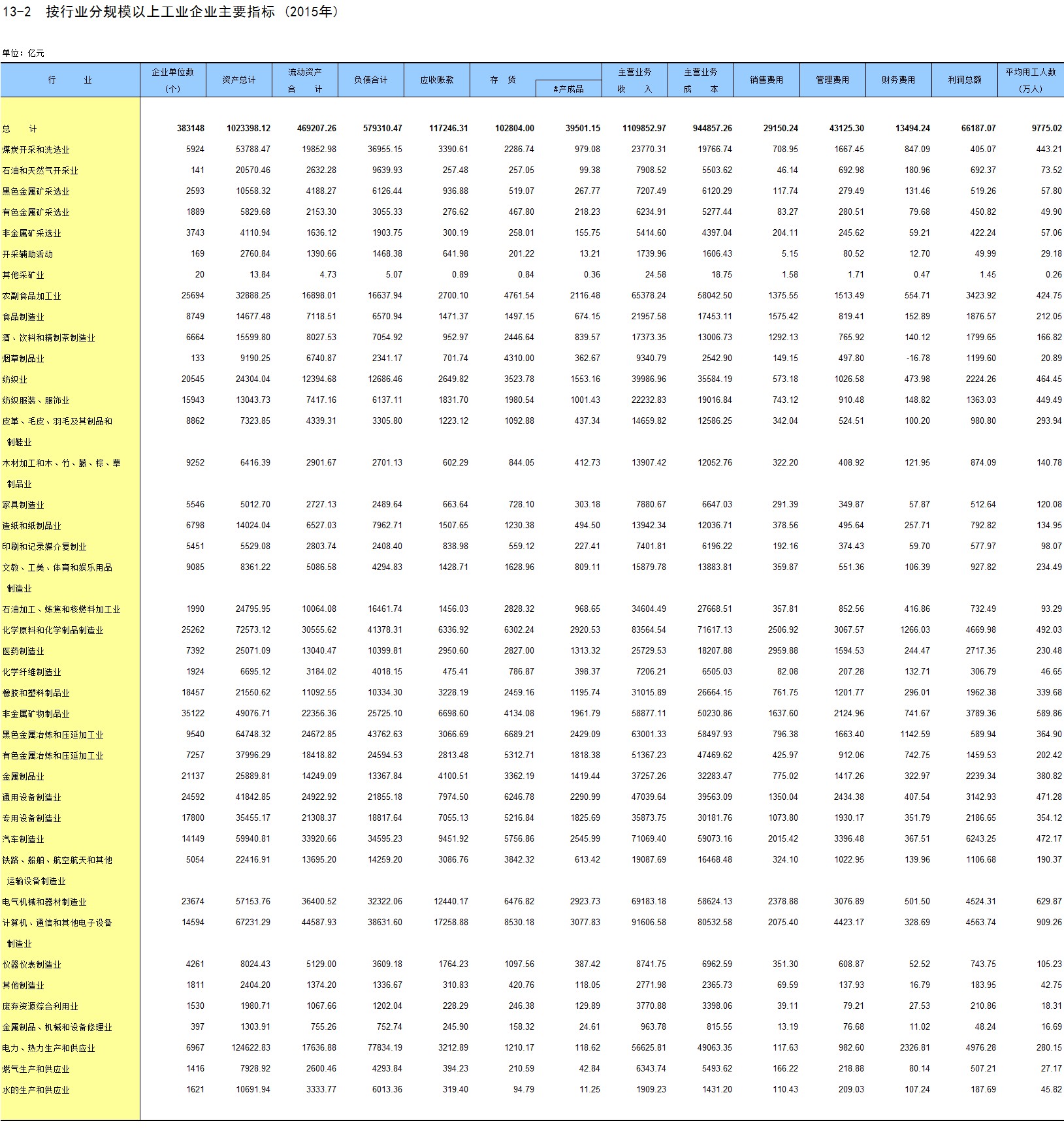
Task: Select the '行业' column header
Action: tap(70, 80)
